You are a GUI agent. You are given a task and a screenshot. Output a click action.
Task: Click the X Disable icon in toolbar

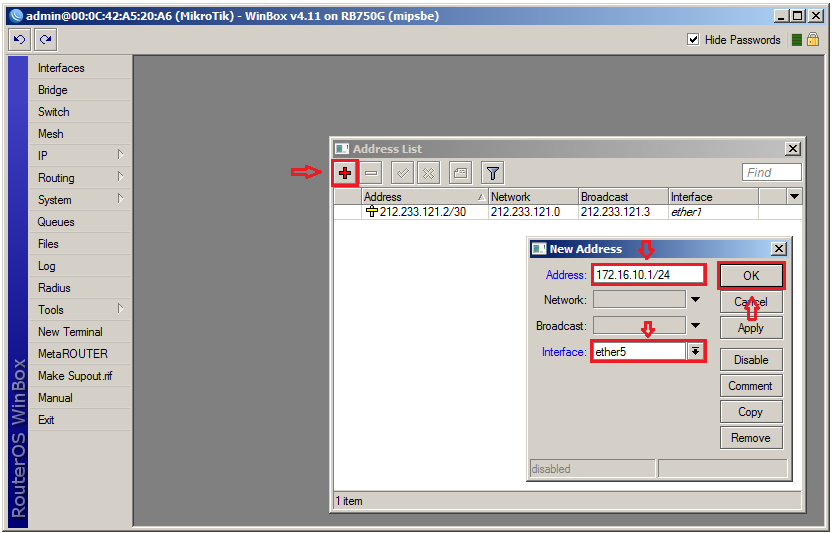(429, 173)
